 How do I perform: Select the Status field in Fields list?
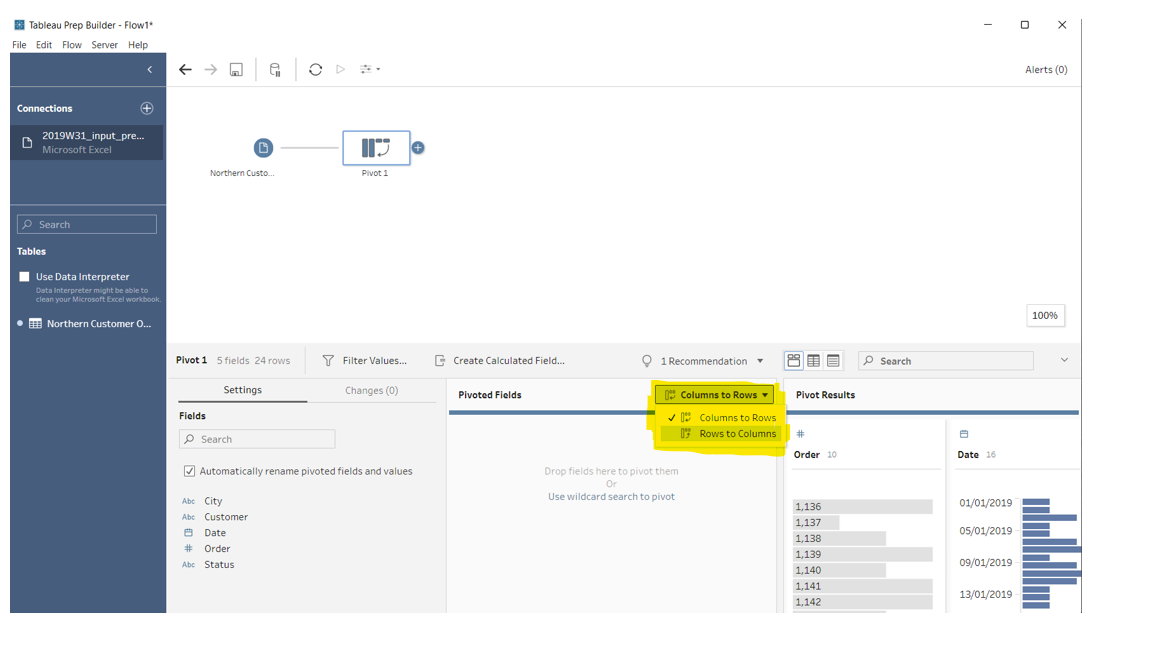click(219, 565)
